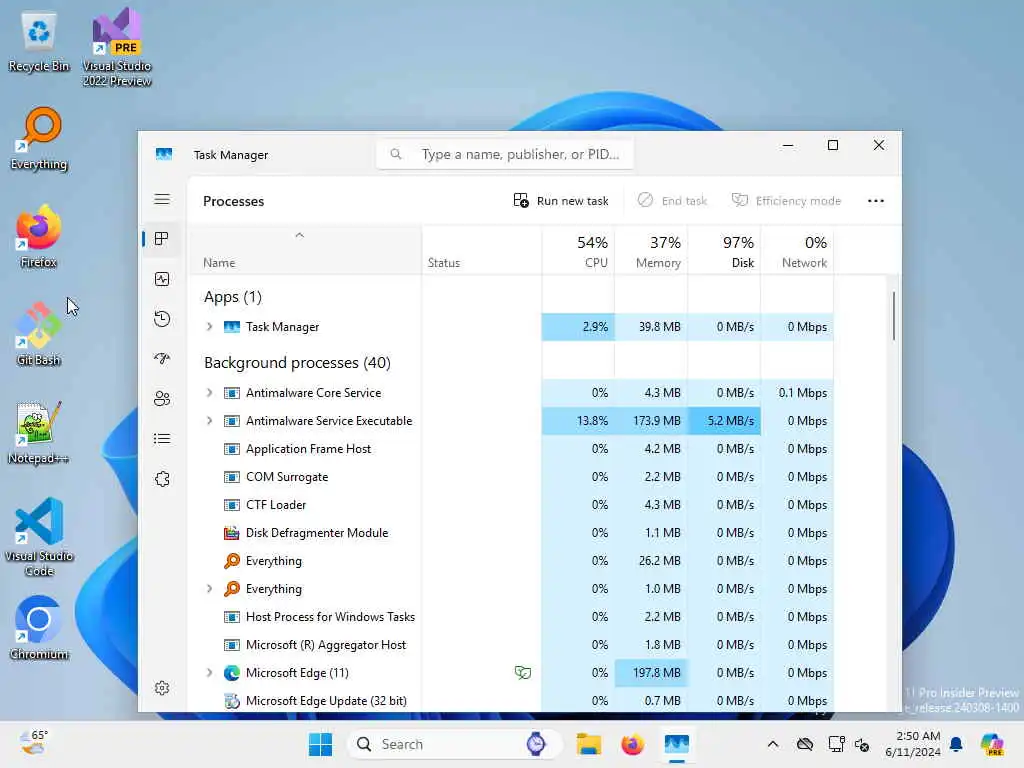Select Visual Studio Code desktop shortcut
The height and width of the screenshot is (768, 1024).
pos(39,537)
